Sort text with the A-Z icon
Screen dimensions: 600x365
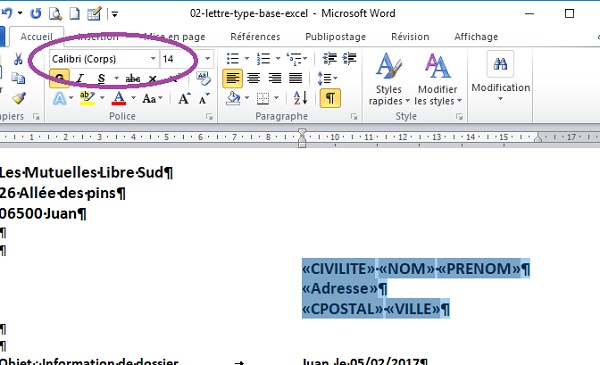point(300,98)
